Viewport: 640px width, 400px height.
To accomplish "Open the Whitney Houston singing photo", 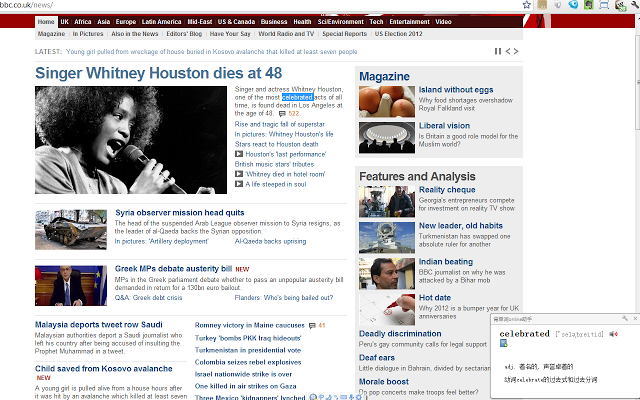I will [131, 140].
